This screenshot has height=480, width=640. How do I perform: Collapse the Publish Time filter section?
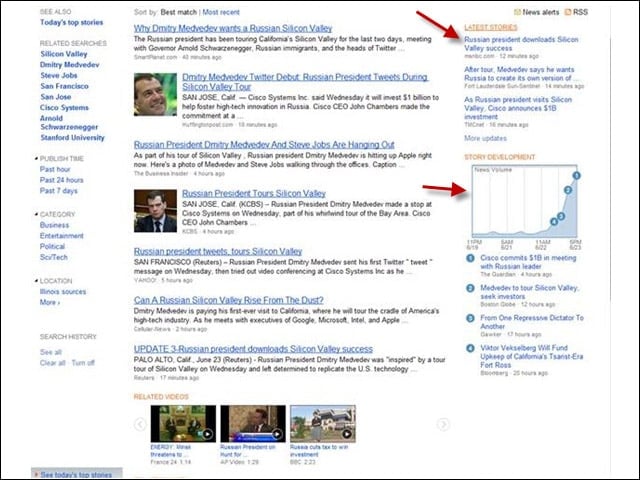click(x=36, y=158)
